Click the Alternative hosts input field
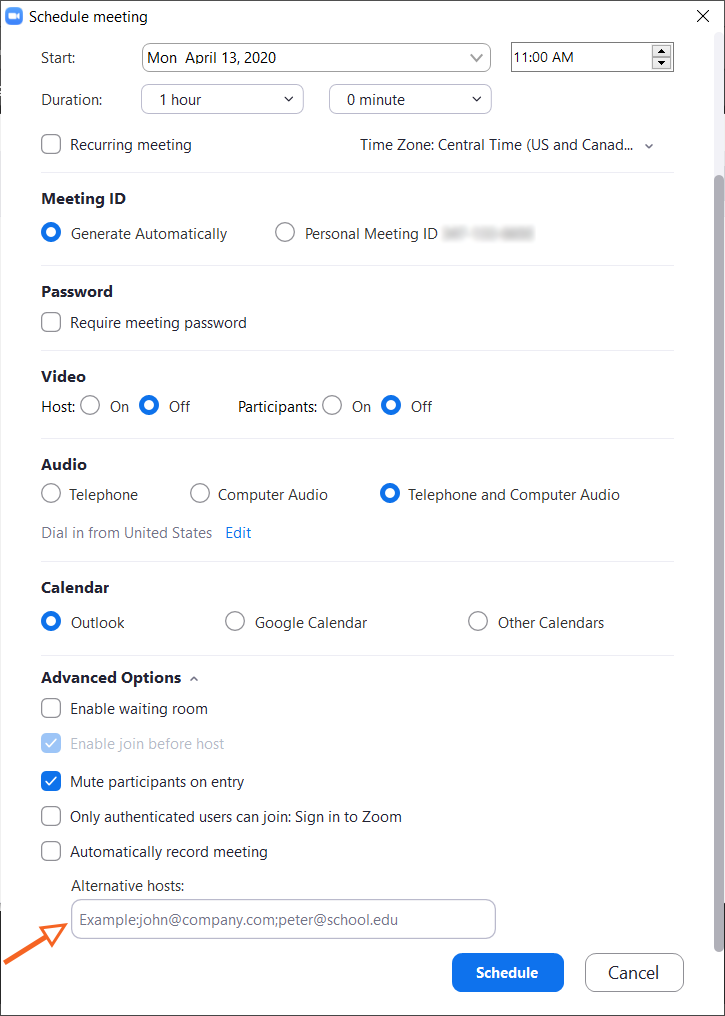Viewport: 725px width, 1016px height. (x=283, y=919)
